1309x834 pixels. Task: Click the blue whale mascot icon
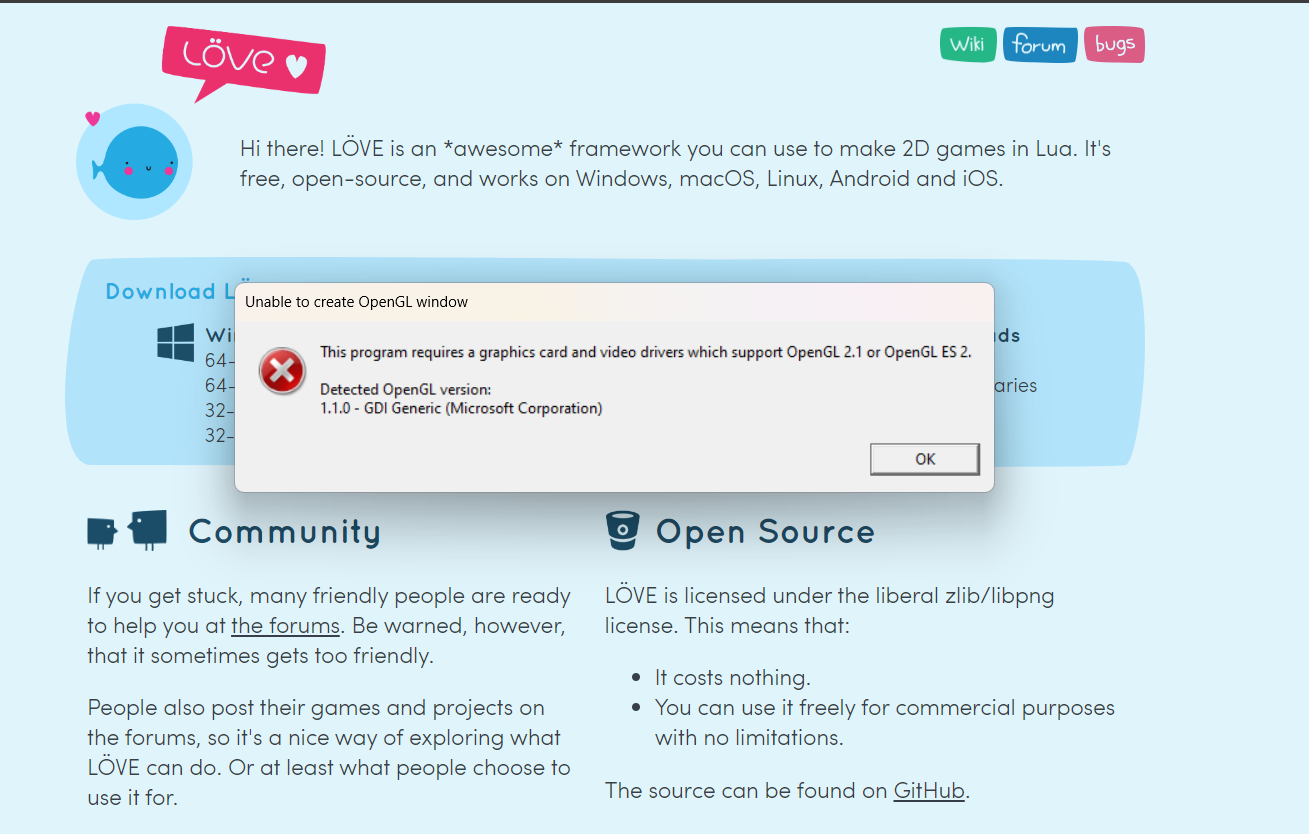tap(134, 162)
